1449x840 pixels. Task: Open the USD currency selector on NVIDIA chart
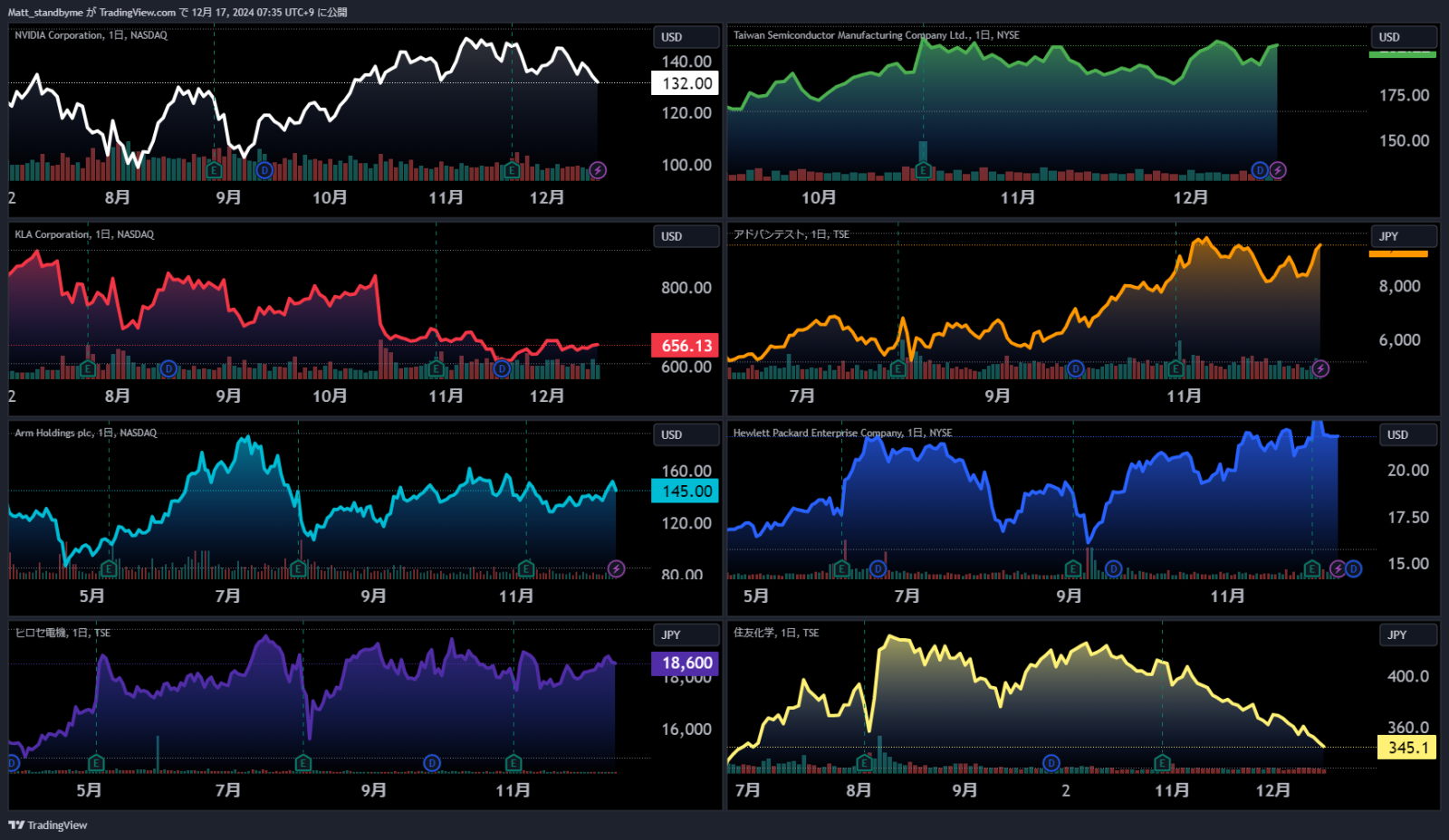click(686, 37)
